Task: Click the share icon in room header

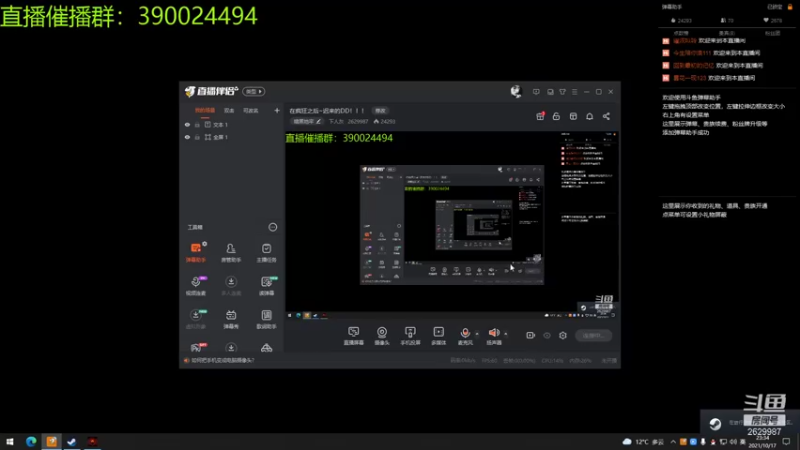Action: tap(606, 116)
